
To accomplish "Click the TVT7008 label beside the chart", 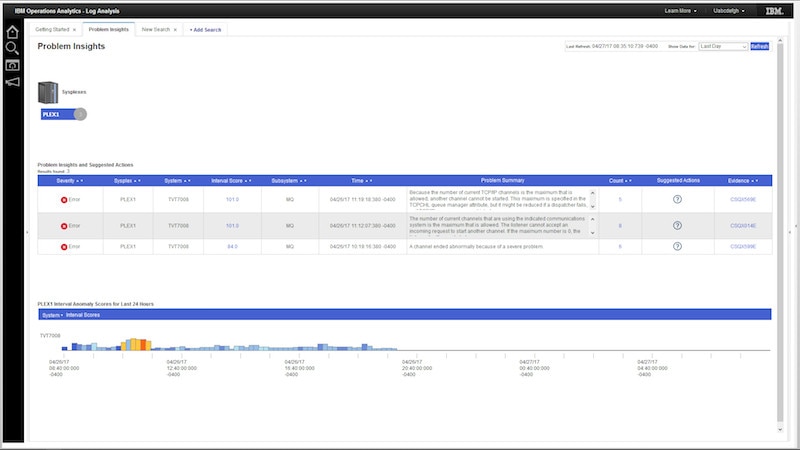I will click(x=50, y=336).
